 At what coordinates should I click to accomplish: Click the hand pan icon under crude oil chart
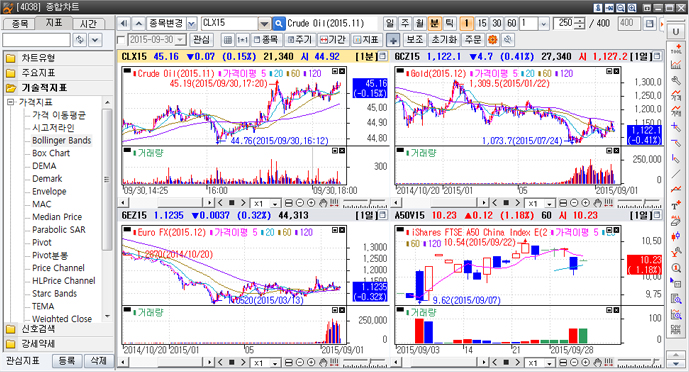pos(323,203)
